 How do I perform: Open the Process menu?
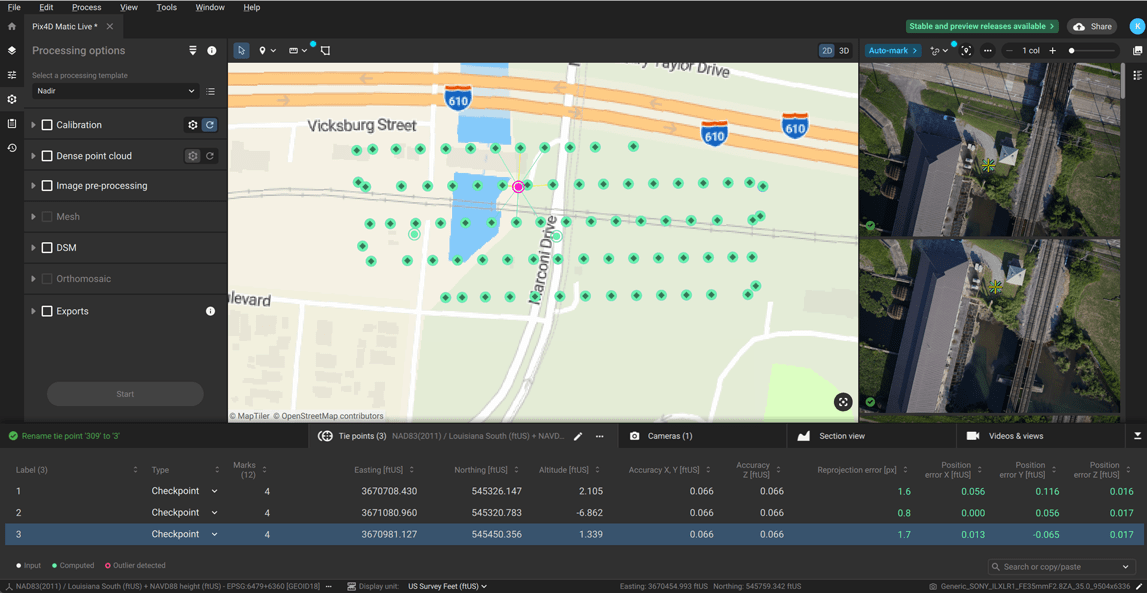click(x=86, y=7)
